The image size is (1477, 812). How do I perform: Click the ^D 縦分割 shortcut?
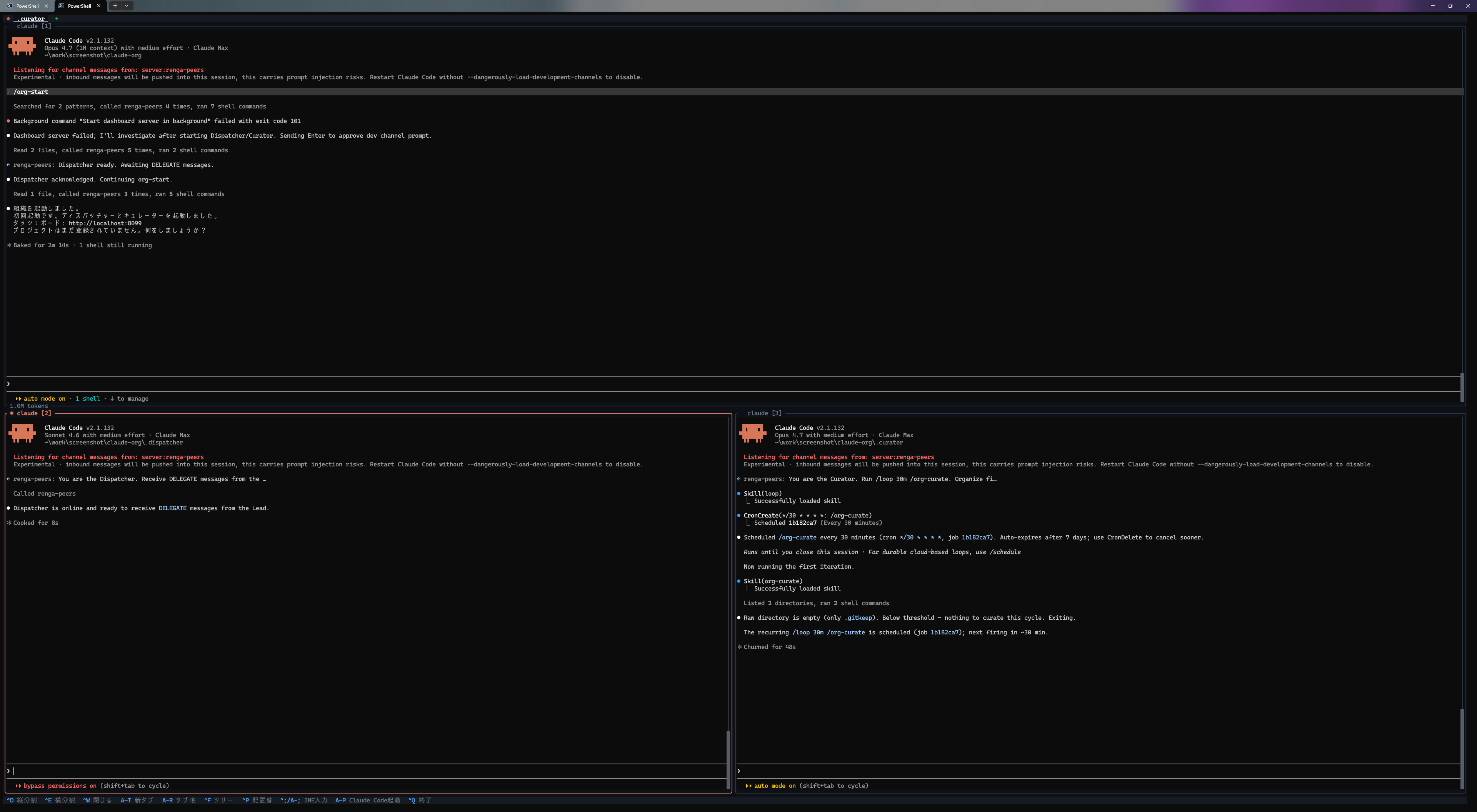pyautogui.click(x=22, y=800)
